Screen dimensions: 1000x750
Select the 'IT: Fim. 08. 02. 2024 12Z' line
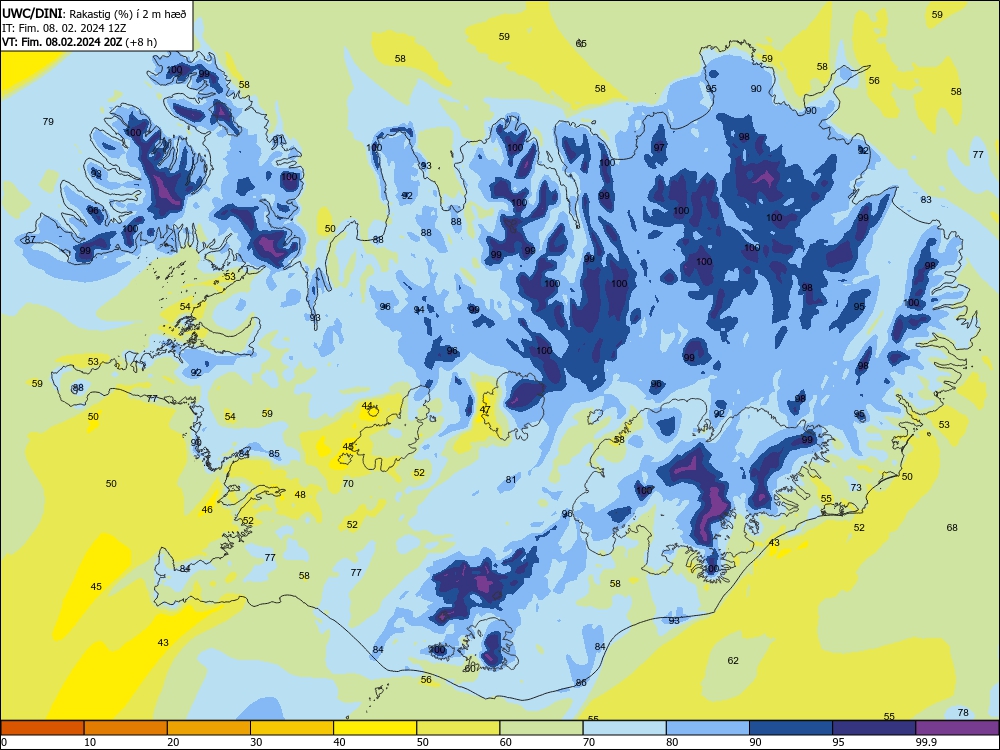(x=64, y=28)
